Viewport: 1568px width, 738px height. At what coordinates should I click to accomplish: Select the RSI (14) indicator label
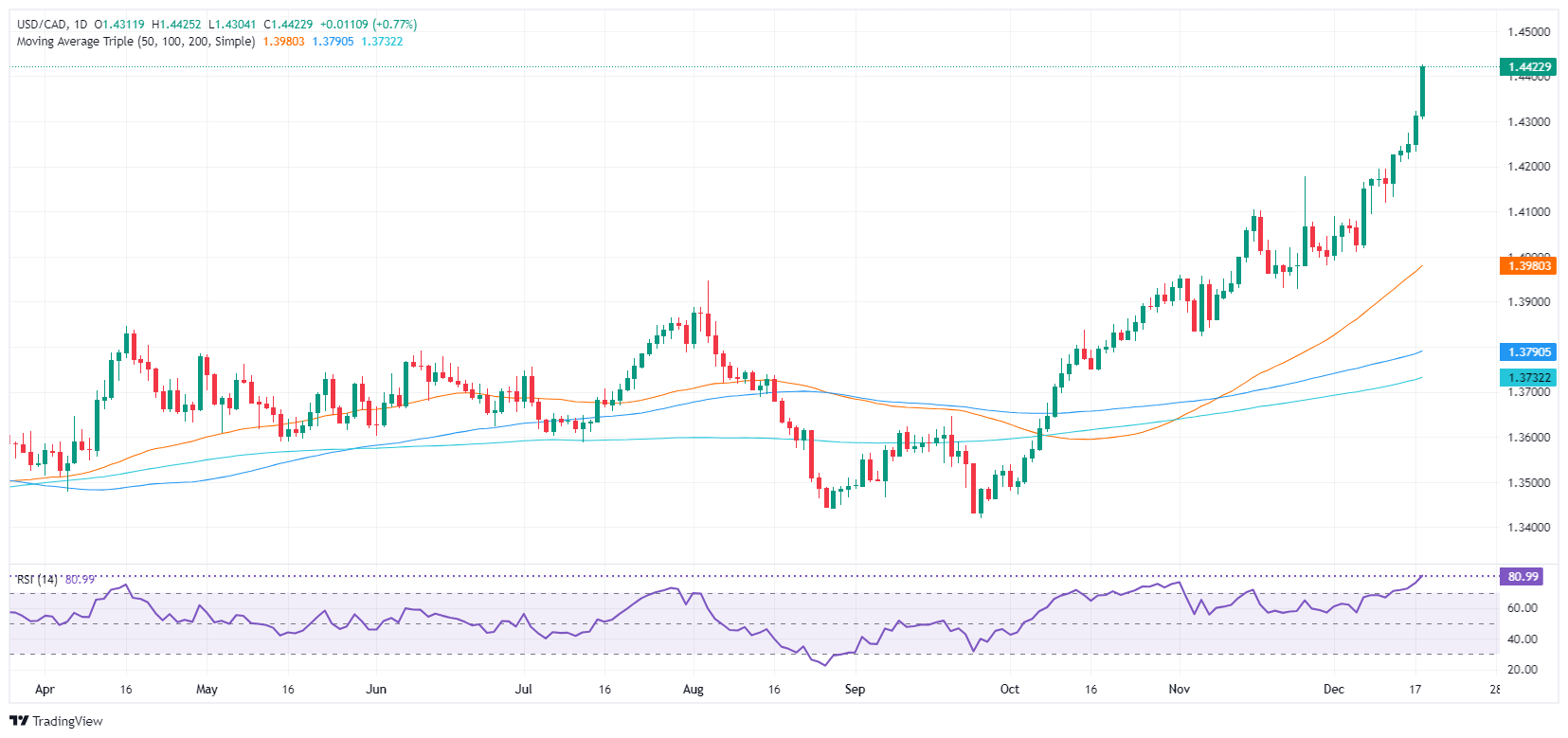coord(37,579)
